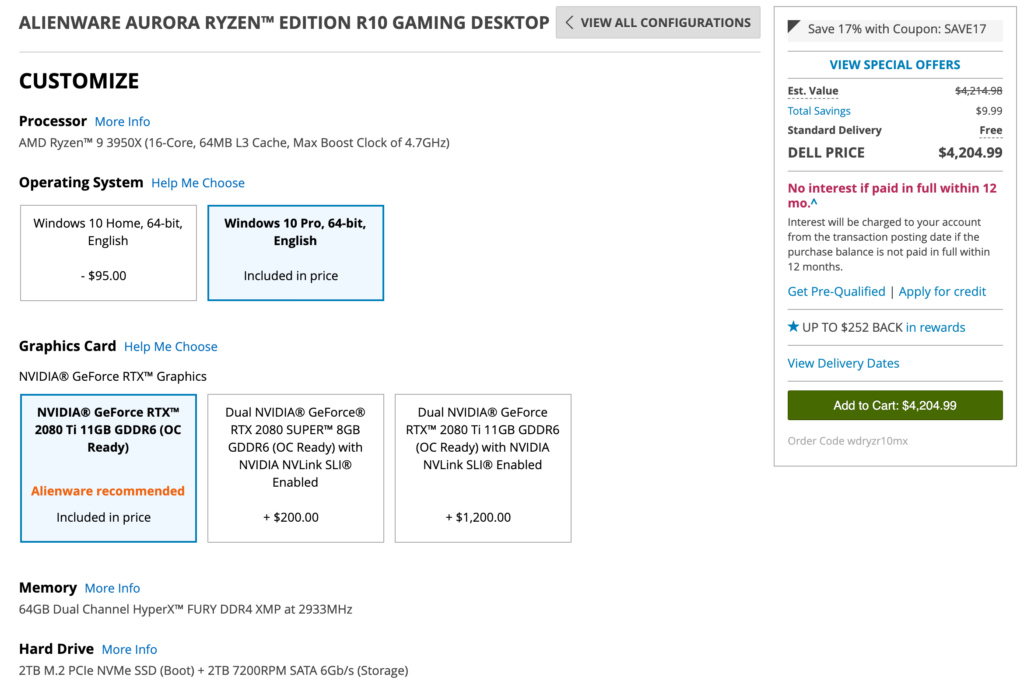Click Total Savings link

tap(819, 111)
